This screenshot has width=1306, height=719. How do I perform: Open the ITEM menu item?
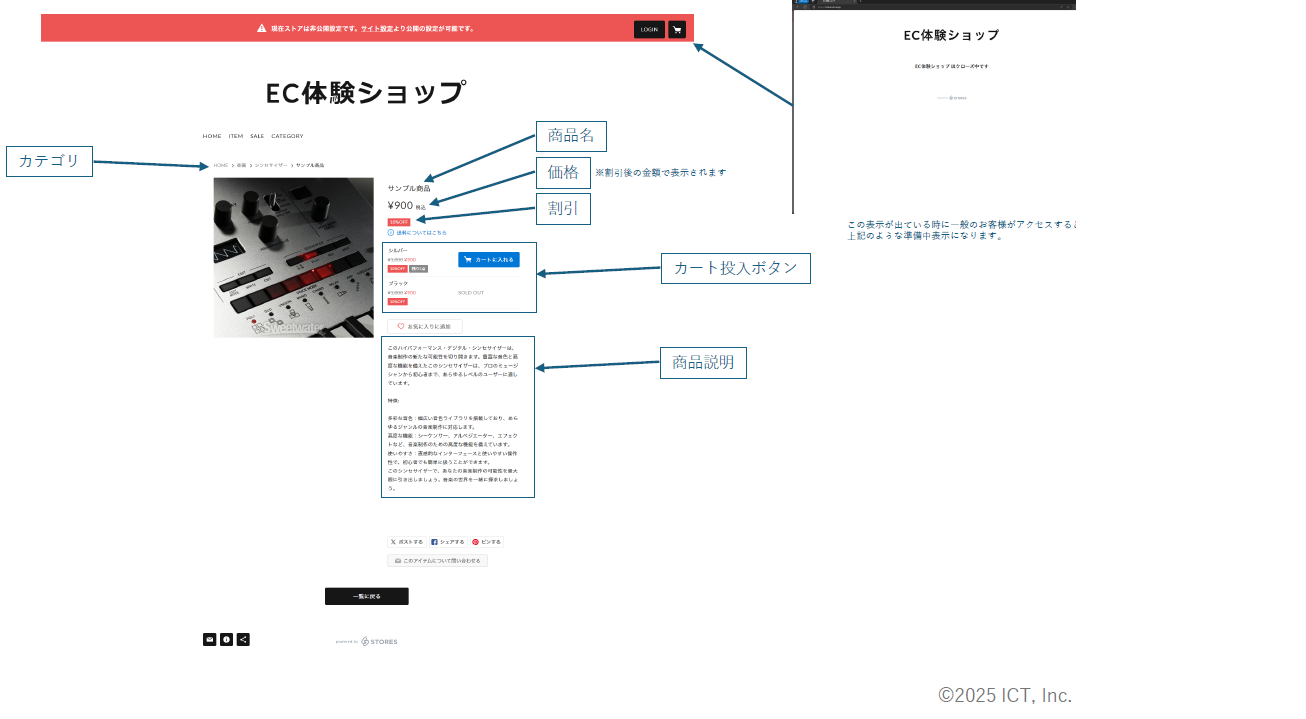(x=236, y=136)
